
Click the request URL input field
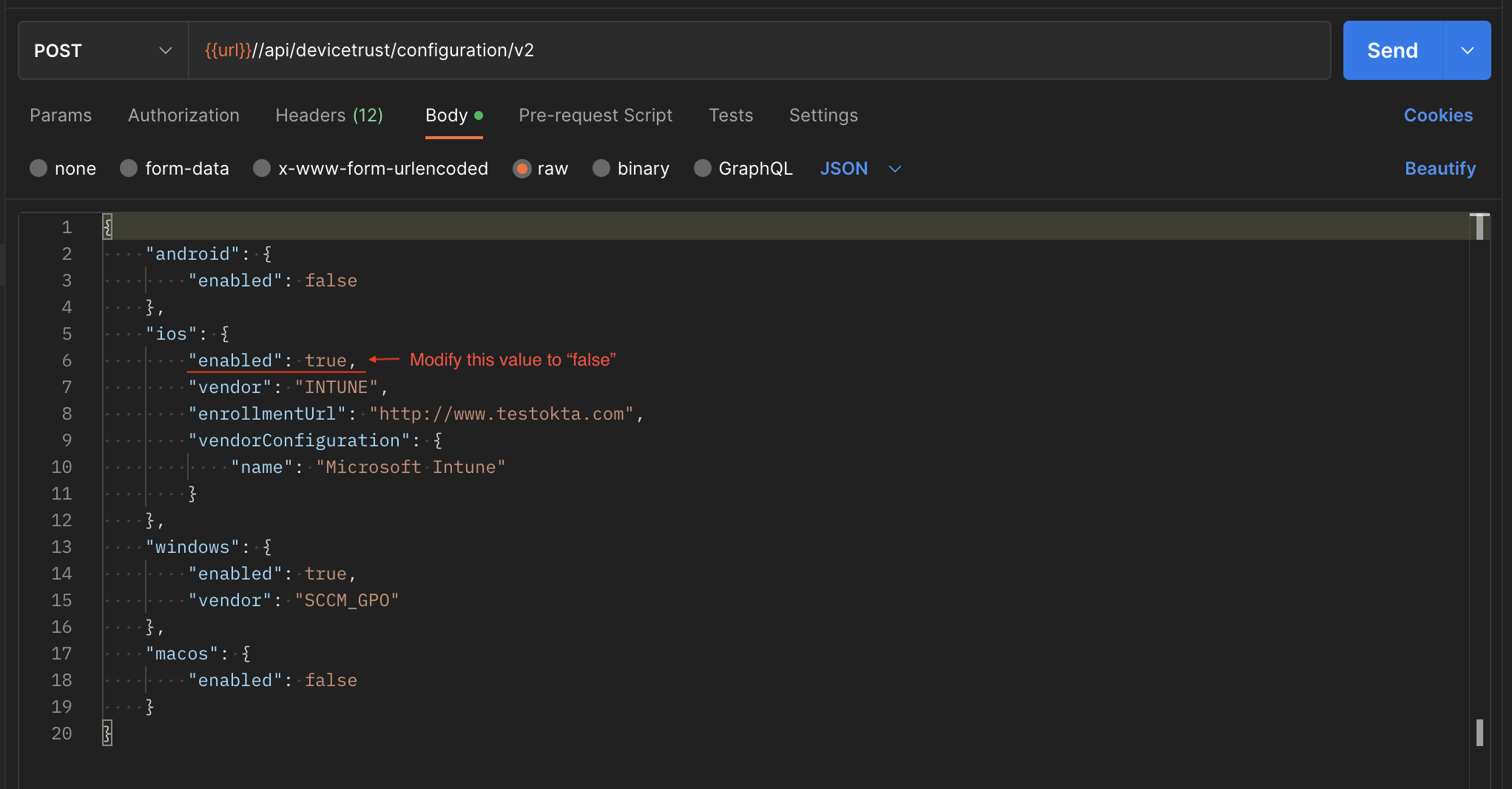[x=760, y=50]
